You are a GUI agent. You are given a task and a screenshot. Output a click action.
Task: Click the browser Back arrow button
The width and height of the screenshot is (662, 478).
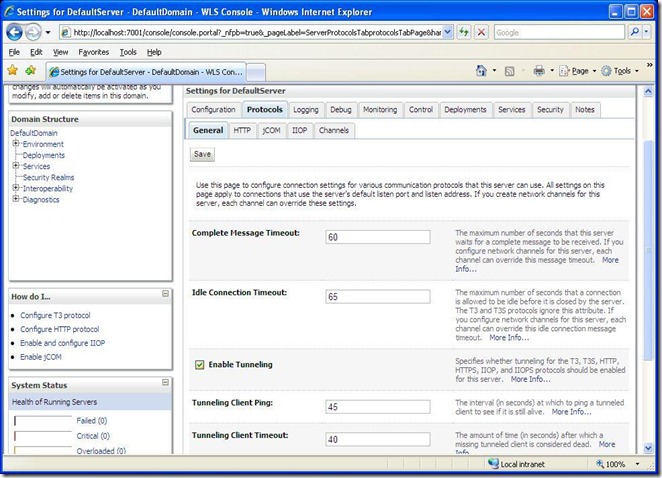pyautogui.click(x=14, y=33)
